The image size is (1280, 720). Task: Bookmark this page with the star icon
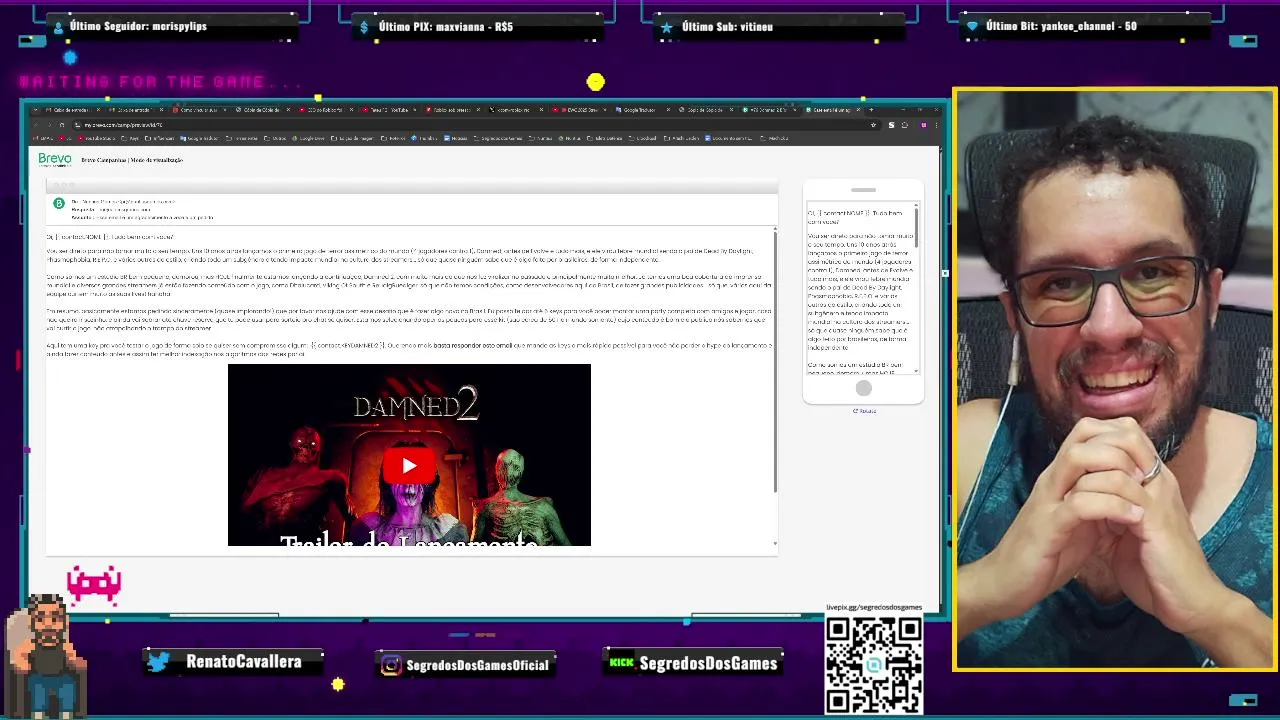point(873,125)
